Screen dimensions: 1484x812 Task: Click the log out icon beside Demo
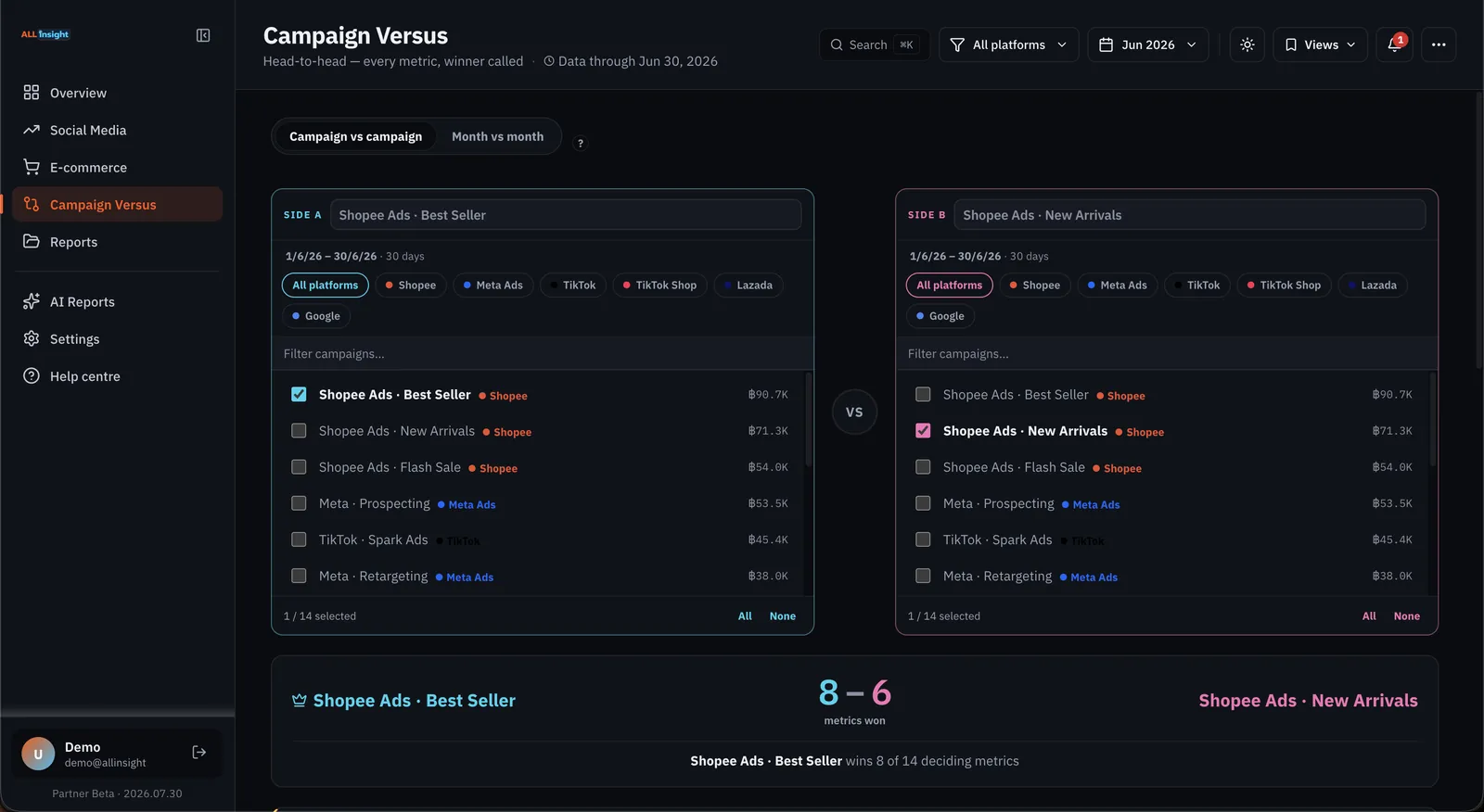(x=199, y=752)
